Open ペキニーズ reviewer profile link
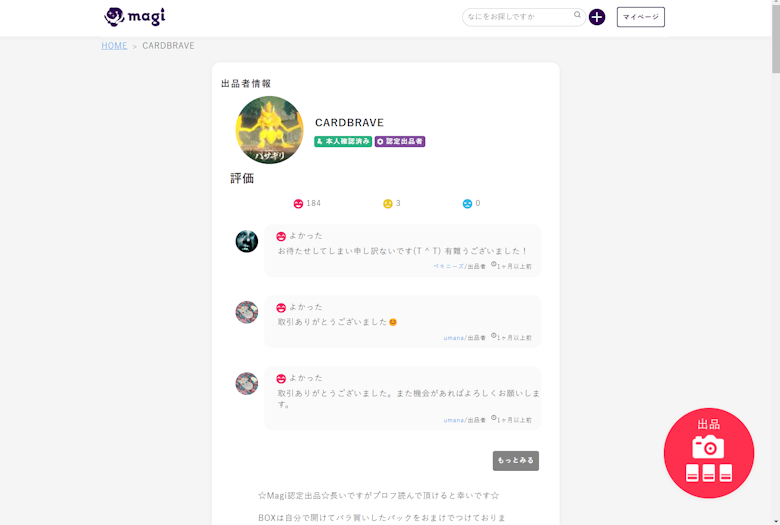 [x=448, y=266]
